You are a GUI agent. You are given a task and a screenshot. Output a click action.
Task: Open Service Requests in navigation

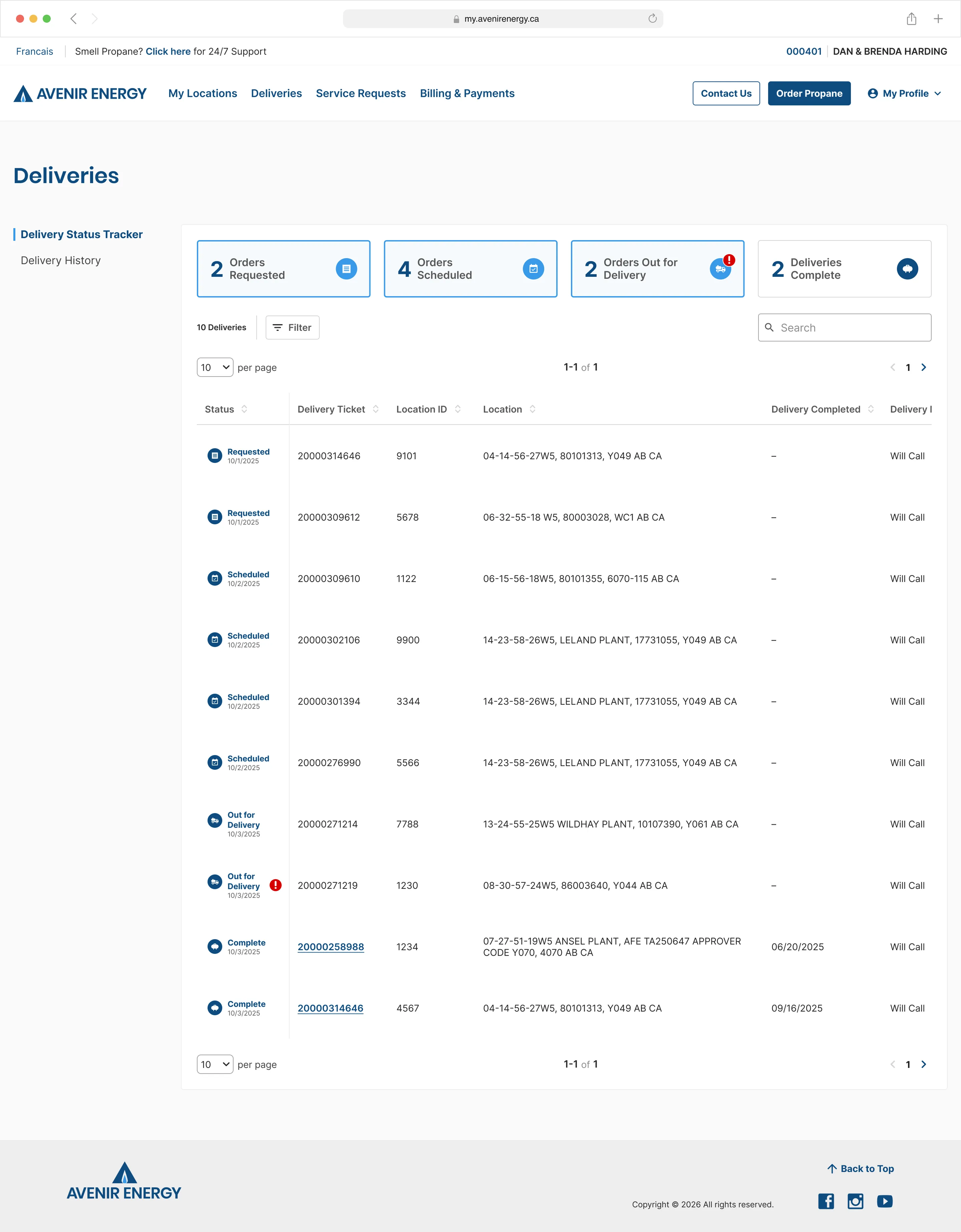pyautogui.click(x=361, y=94)
